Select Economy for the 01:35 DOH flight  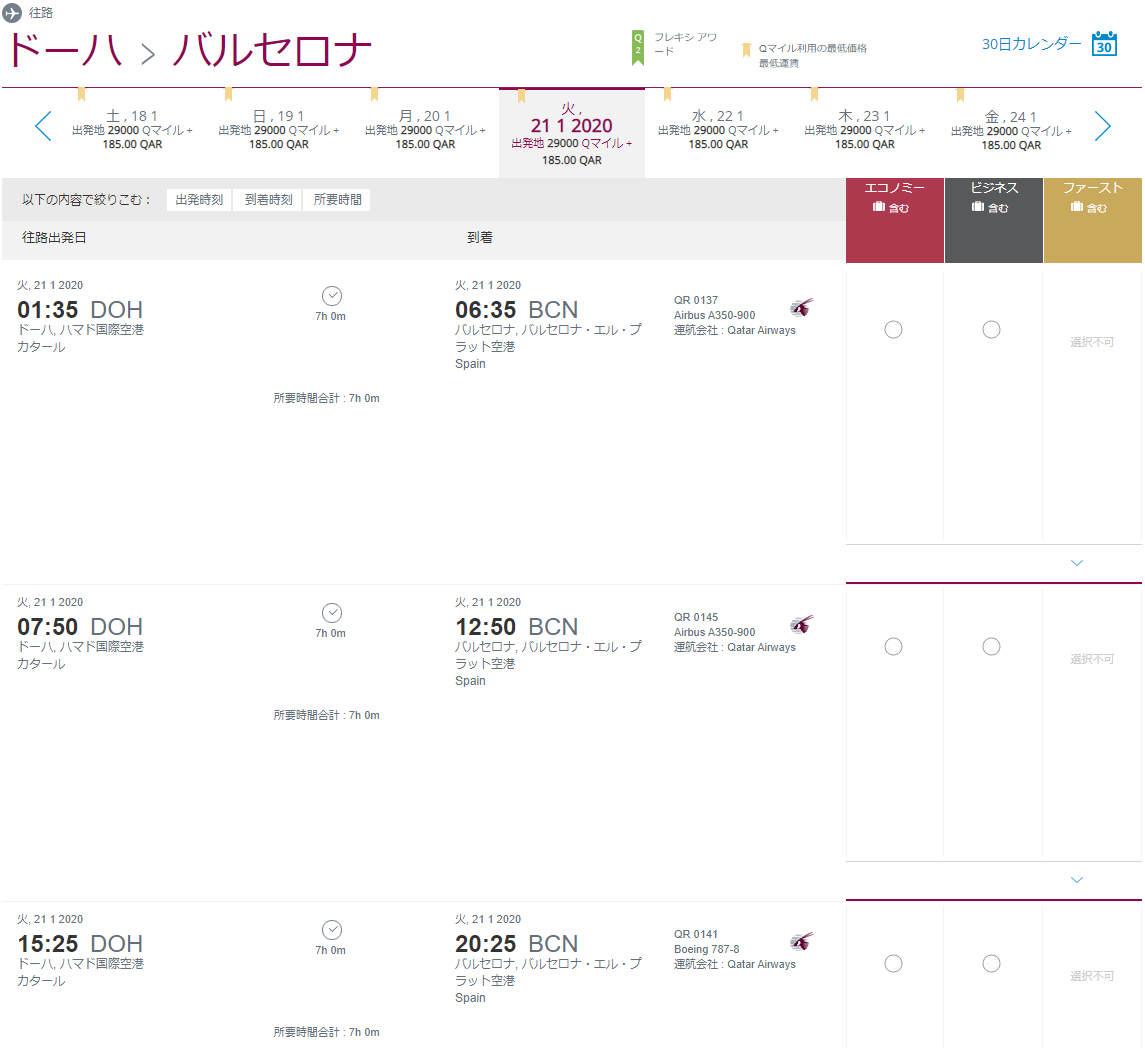point(894,330)
